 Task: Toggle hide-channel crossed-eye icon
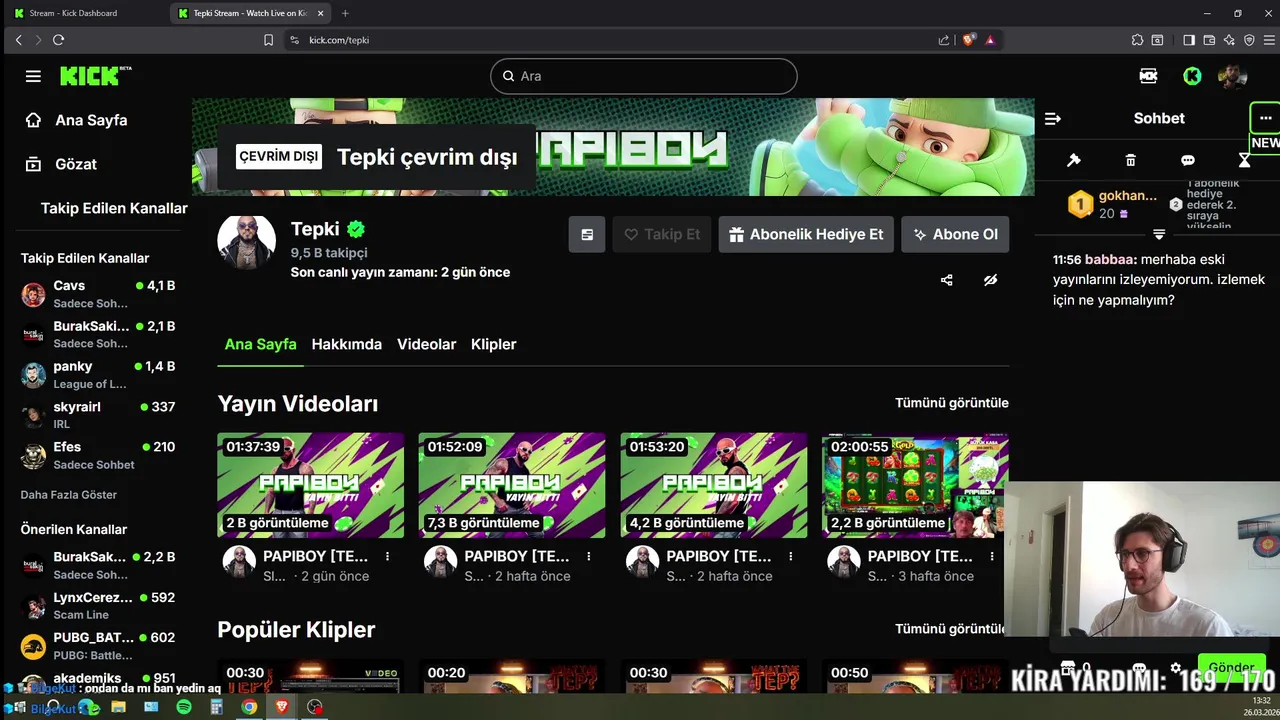pos(990,280)
